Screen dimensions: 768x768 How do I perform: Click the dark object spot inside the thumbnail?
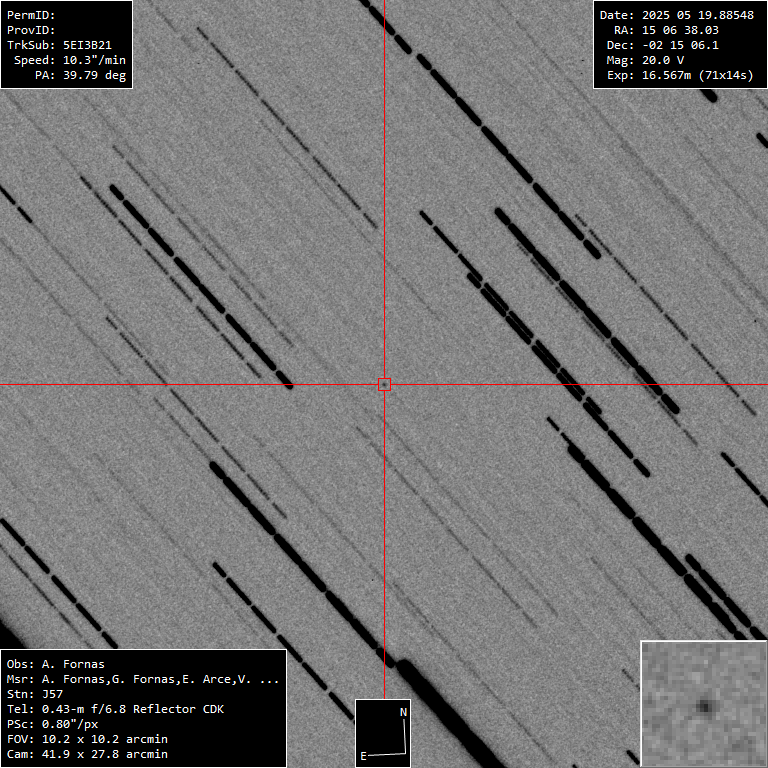pos(705,706)
